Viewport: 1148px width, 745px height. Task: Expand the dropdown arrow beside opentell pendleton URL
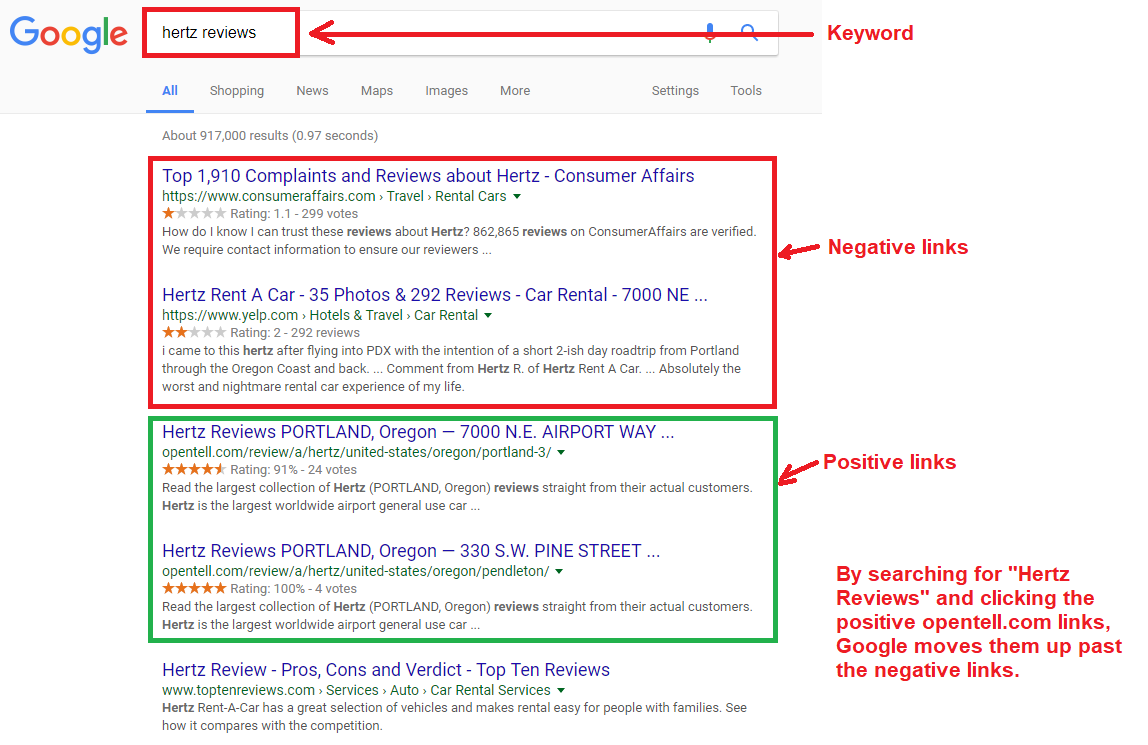pos(559,572)
